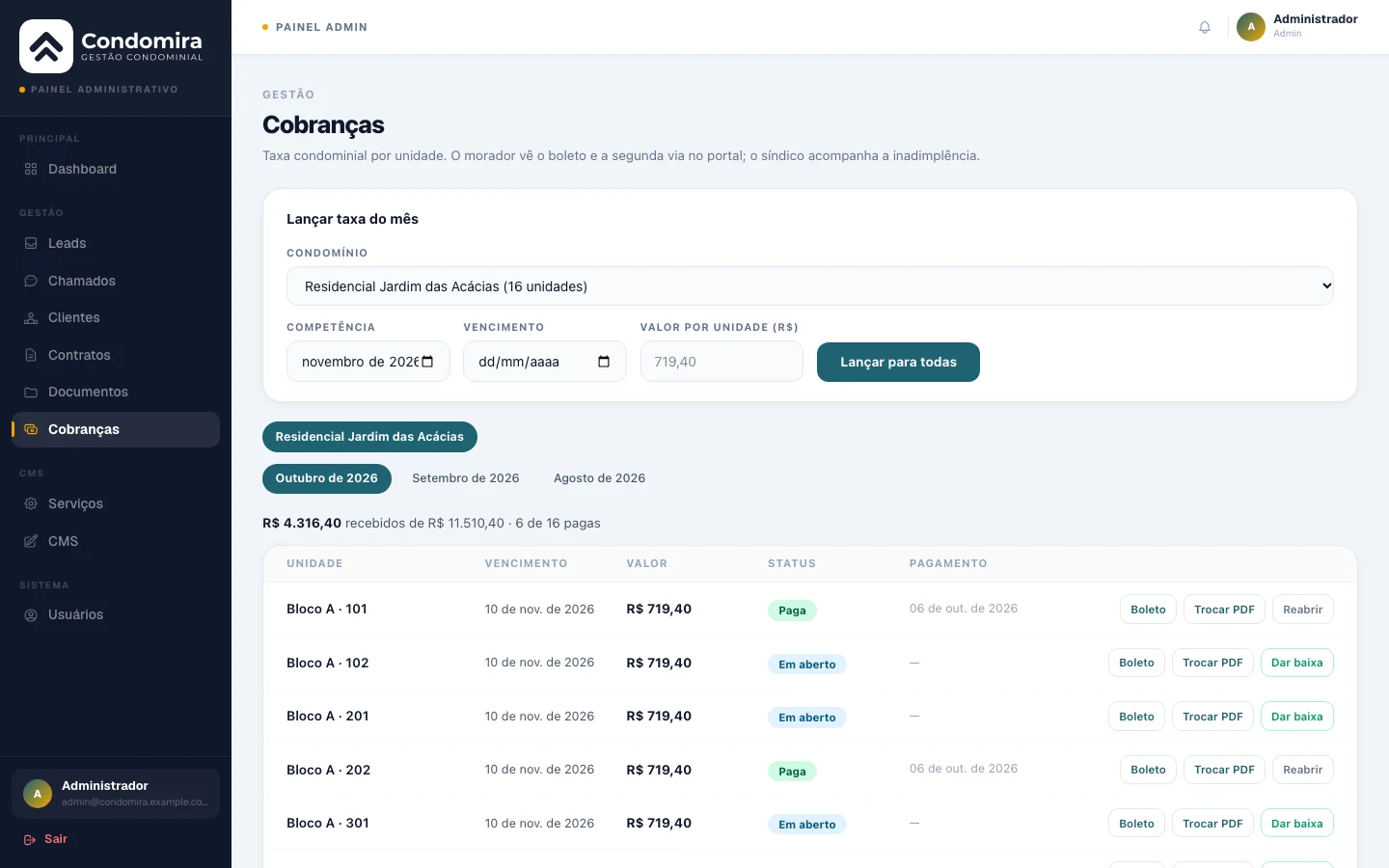Click the Documentos folder icon
Screen dimensions: 1389x868
point(31,392)
